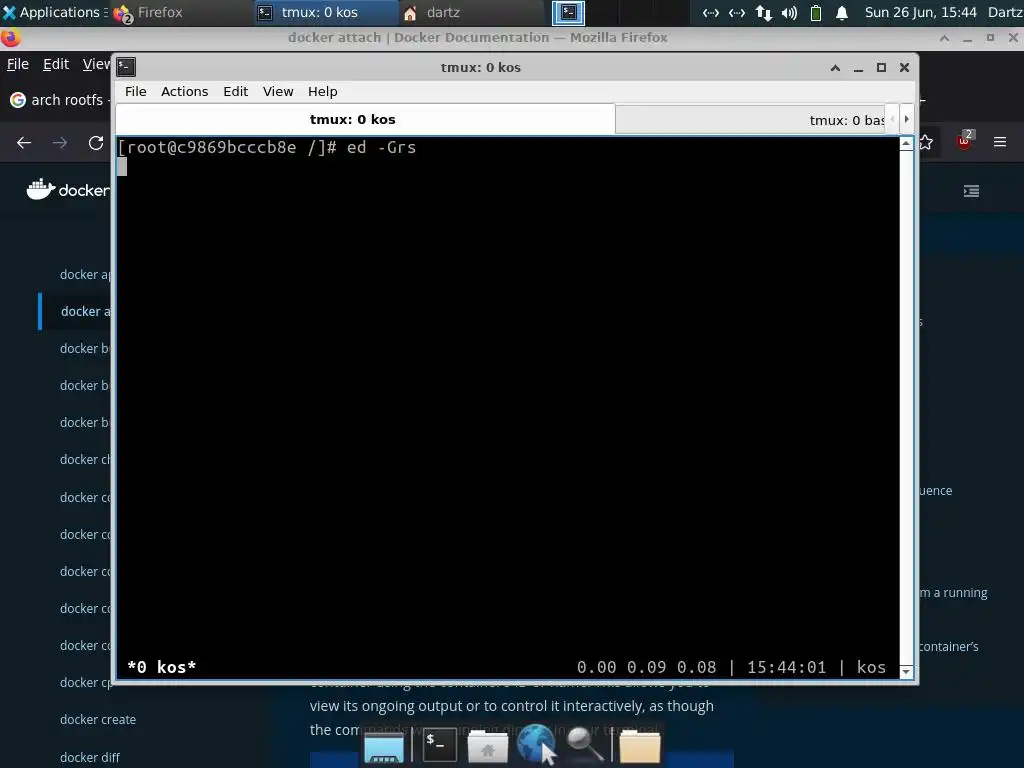1024x768 pixels.
Task: Open the 'docker cp' sidebar link
Action: (86, 682)
